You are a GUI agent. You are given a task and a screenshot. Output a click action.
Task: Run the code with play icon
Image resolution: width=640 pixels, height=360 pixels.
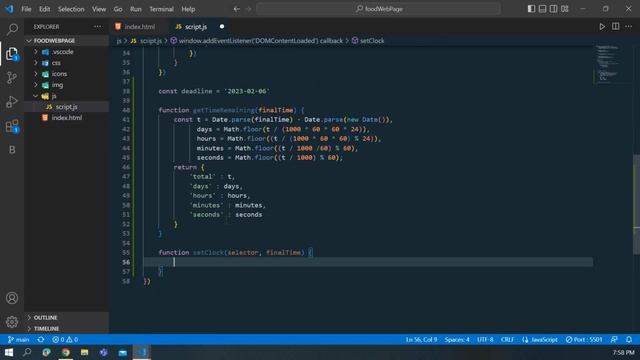(602, 27)
